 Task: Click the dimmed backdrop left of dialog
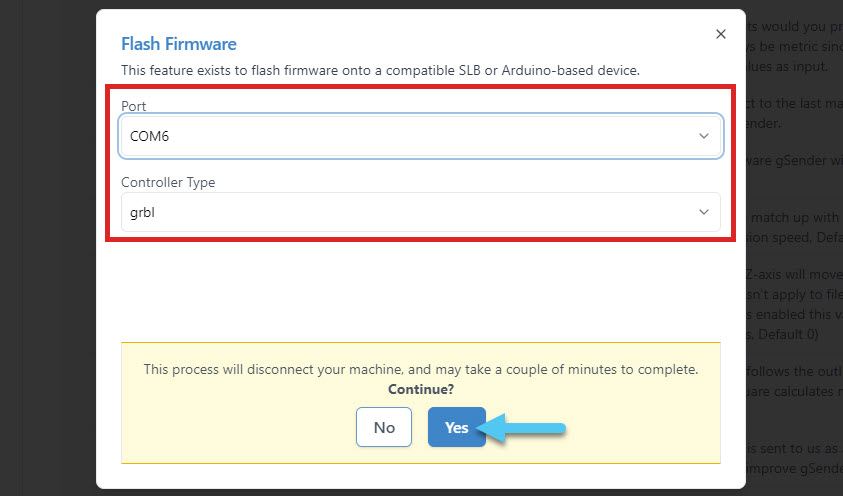click(x=48, y=250)
